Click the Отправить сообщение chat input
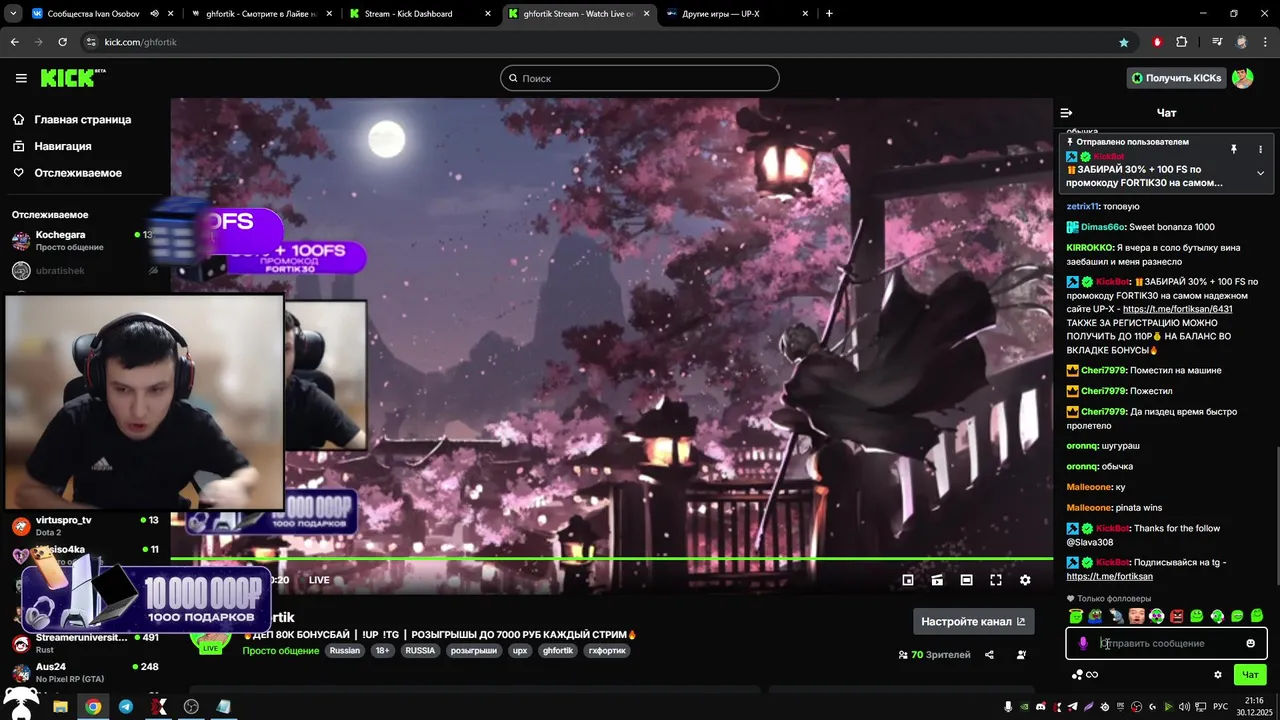 click(x=1166, y=643)
